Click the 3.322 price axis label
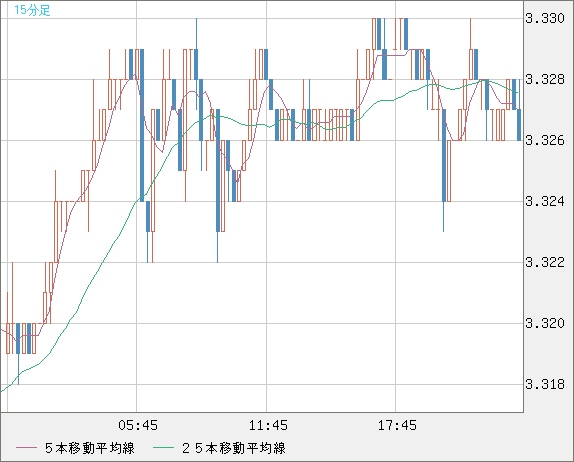The image size is (574, 462). pos(545,262)
